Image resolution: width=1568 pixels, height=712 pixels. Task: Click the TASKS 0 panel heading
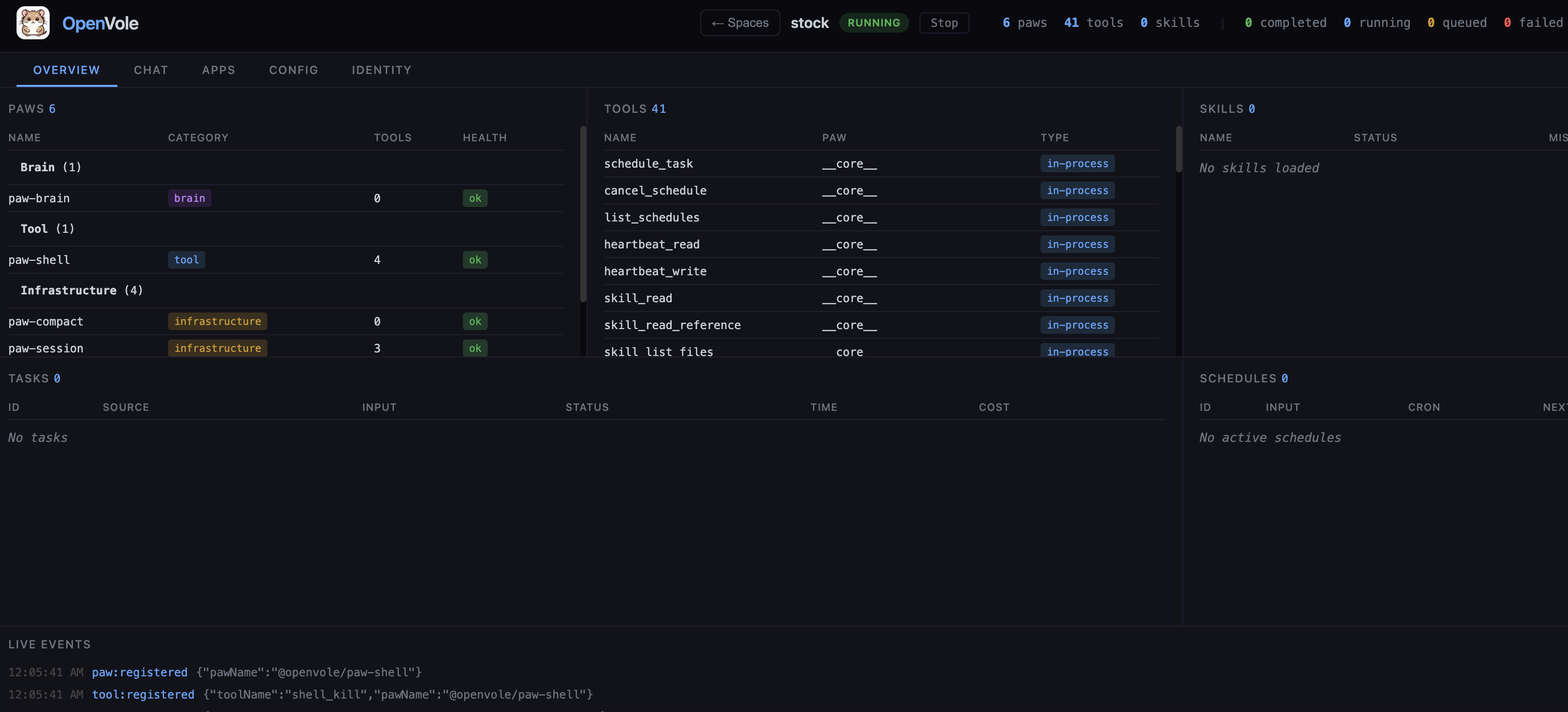[34, 378]
